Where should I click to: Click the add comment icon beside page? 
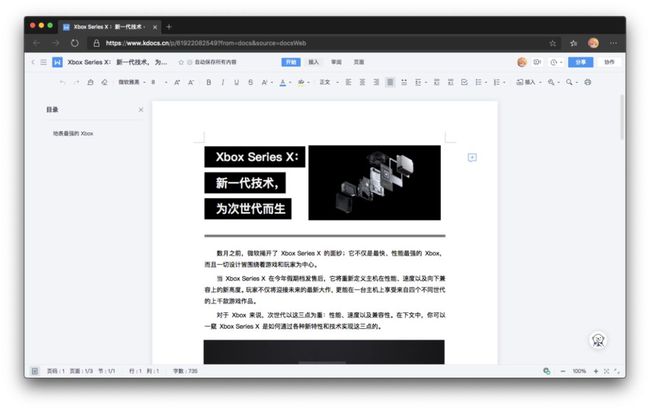pyautogui.click(x=472, y=157)
